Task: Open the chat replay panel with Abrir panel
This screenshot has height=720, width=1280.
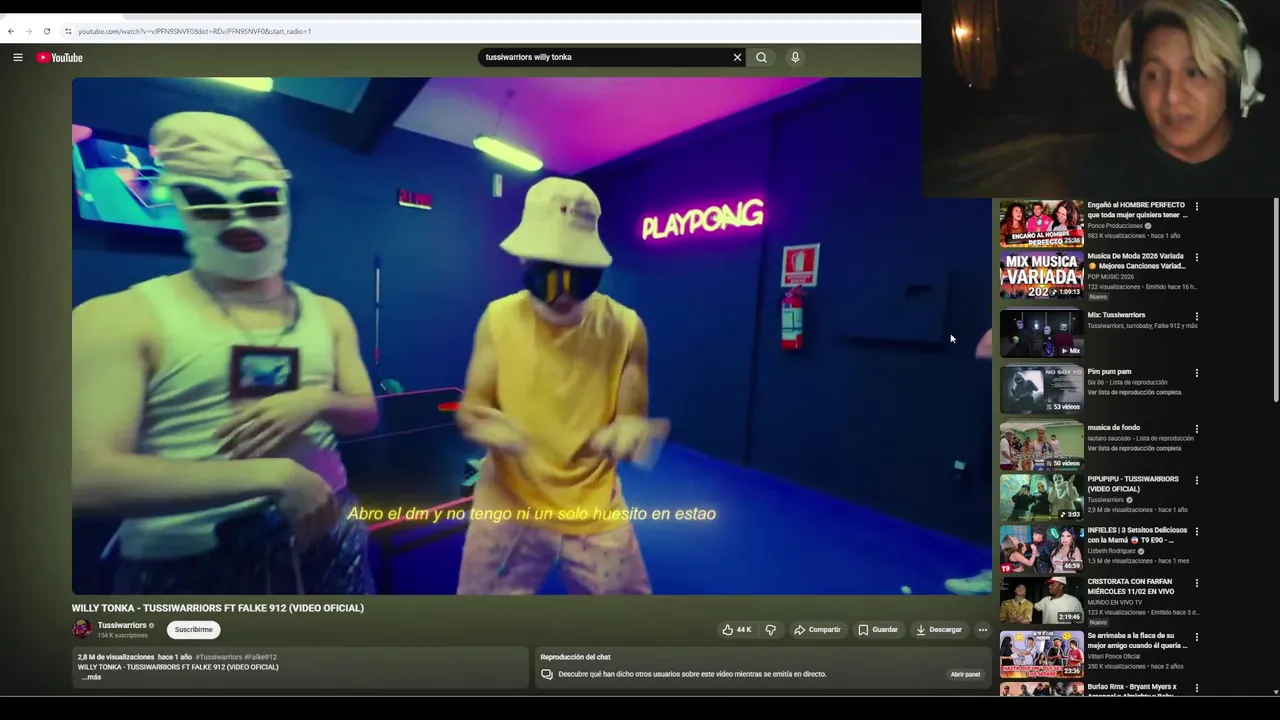Action: tap(965, 674)
